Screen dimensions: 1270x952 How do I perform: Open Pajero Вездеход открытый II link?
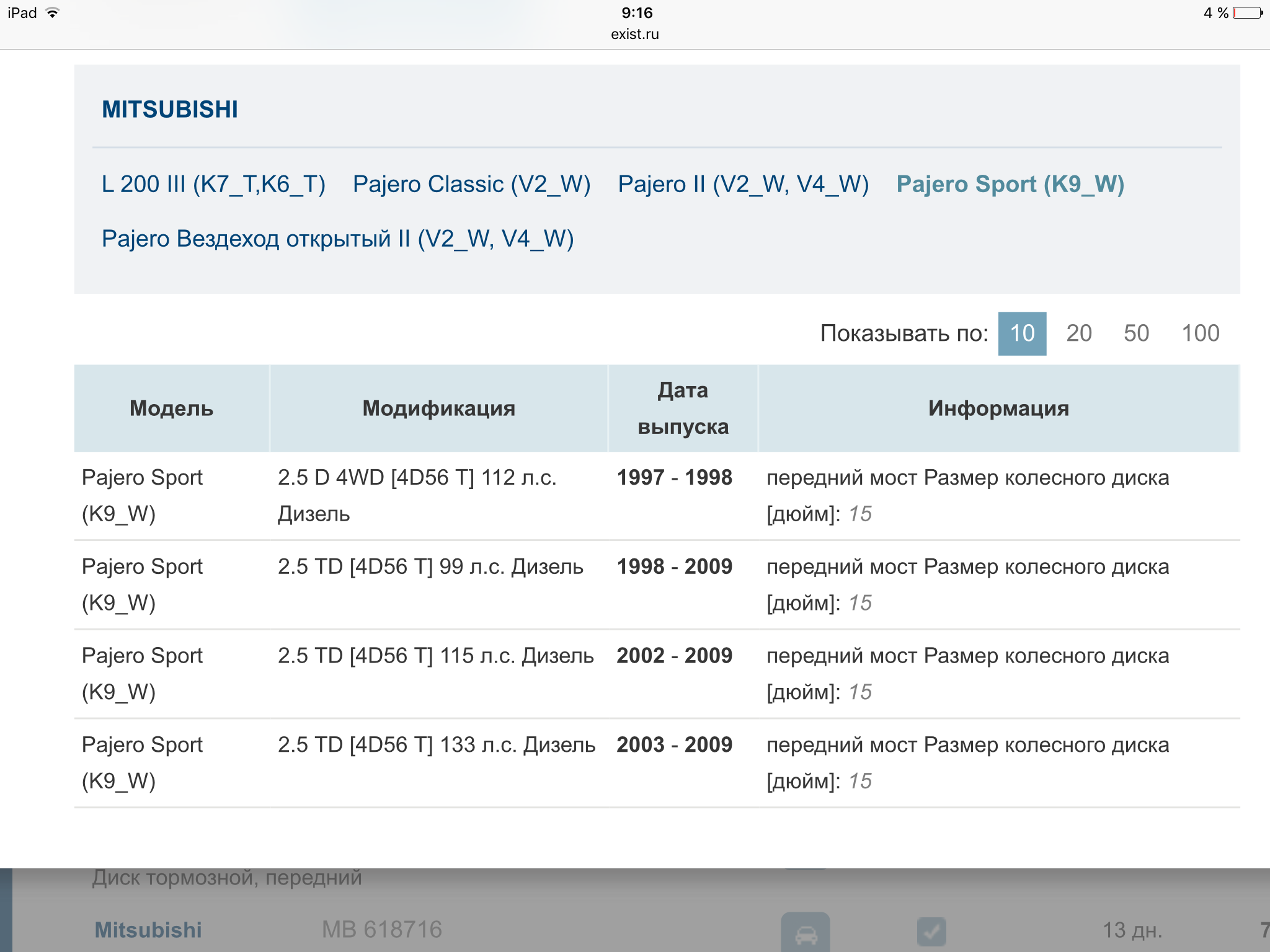point(337,239)
